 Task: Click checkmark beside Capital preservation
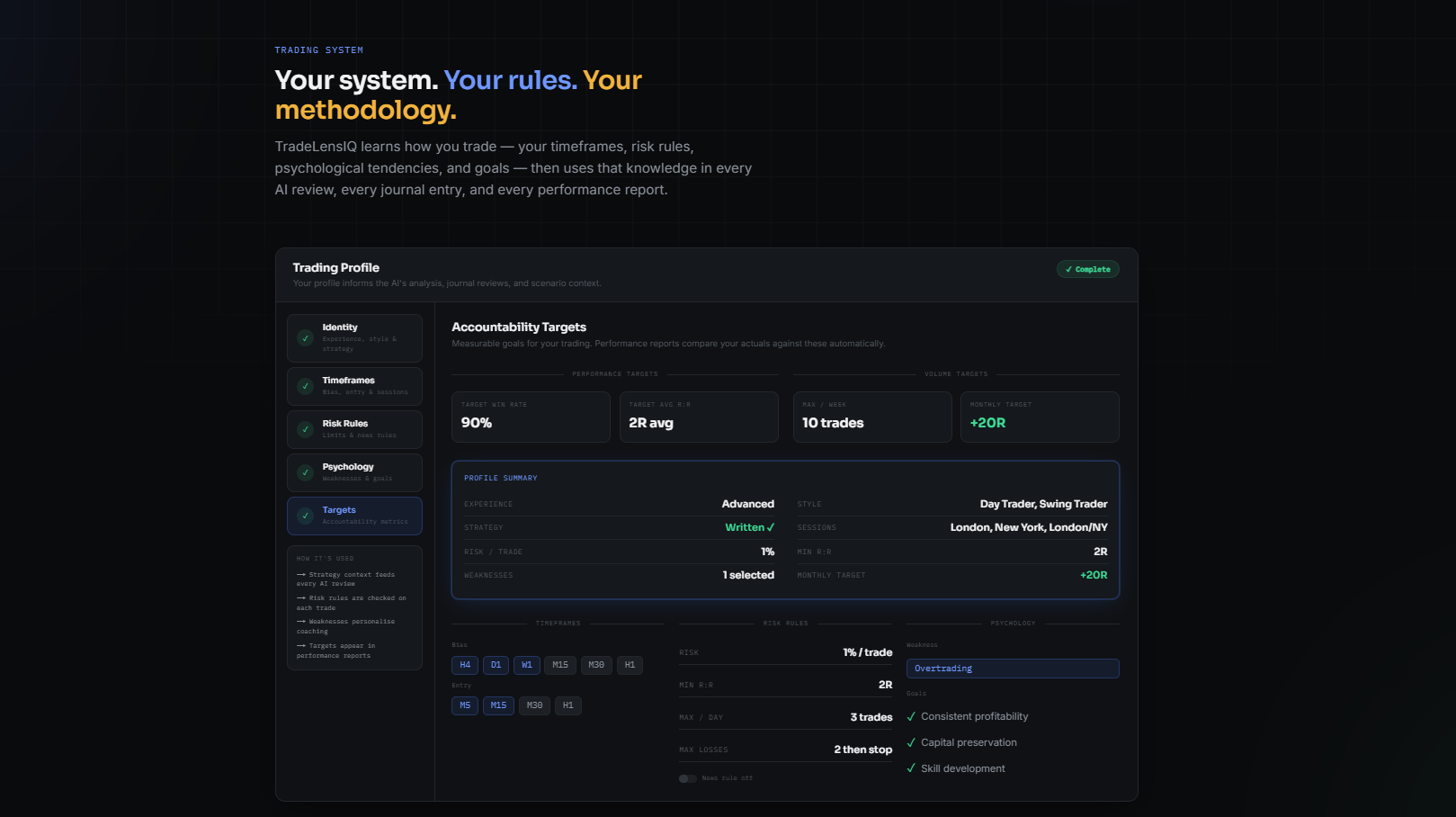pos(911,743)
